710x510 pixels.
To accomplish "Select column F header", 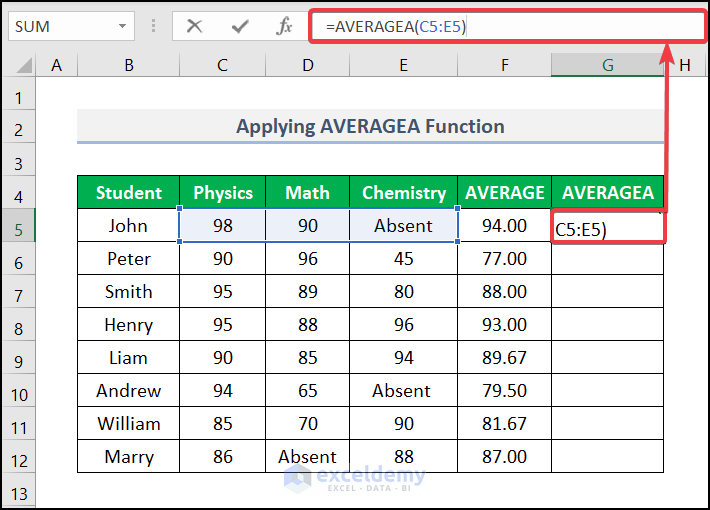I will click(x=504, y=65).
